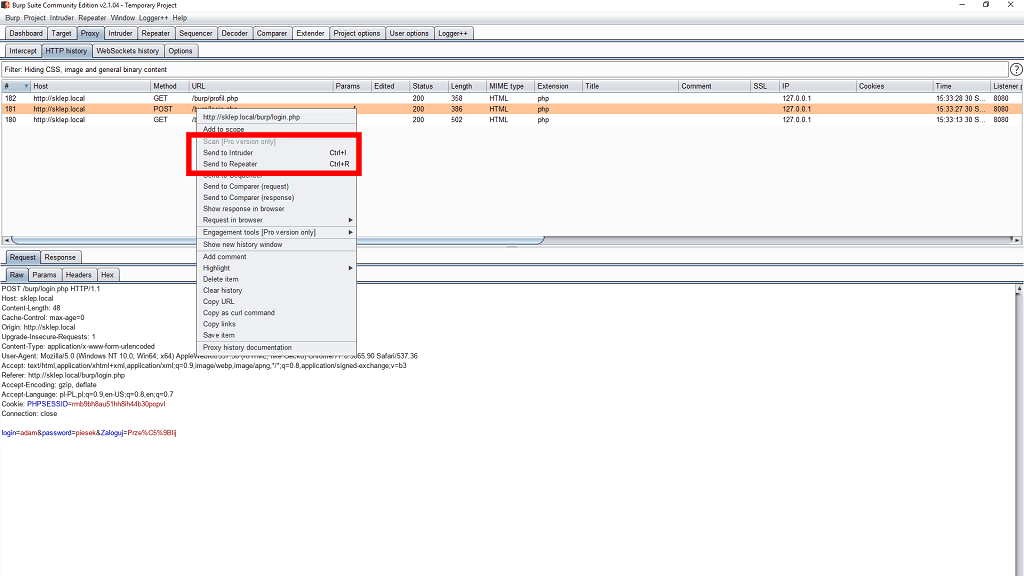This screenshot has width=1024, height=576.
Task: Switch to the Dashboard tab
Action: (x=26, y=33)
